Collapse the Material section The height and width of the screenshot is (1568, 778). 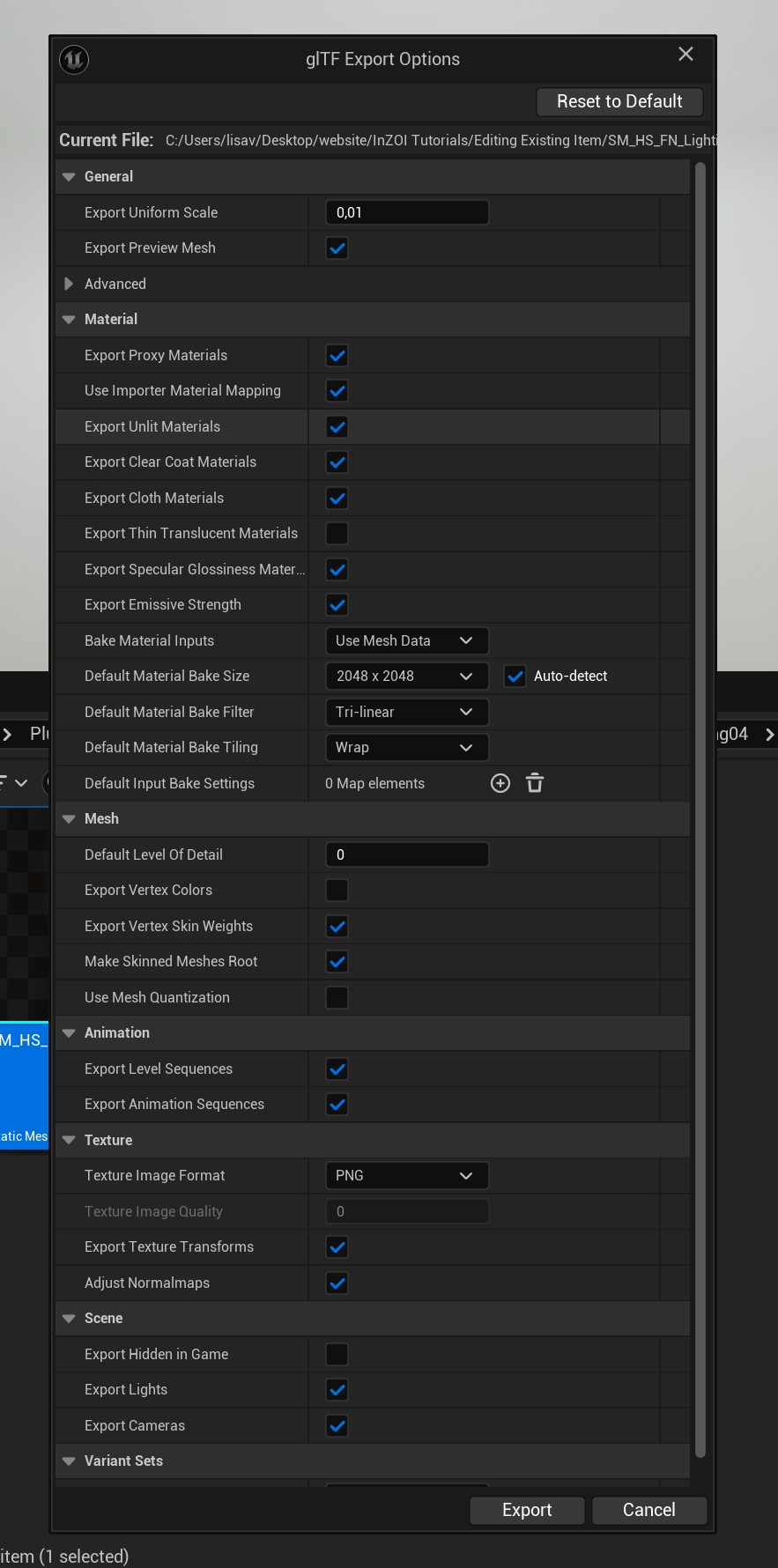69,320
